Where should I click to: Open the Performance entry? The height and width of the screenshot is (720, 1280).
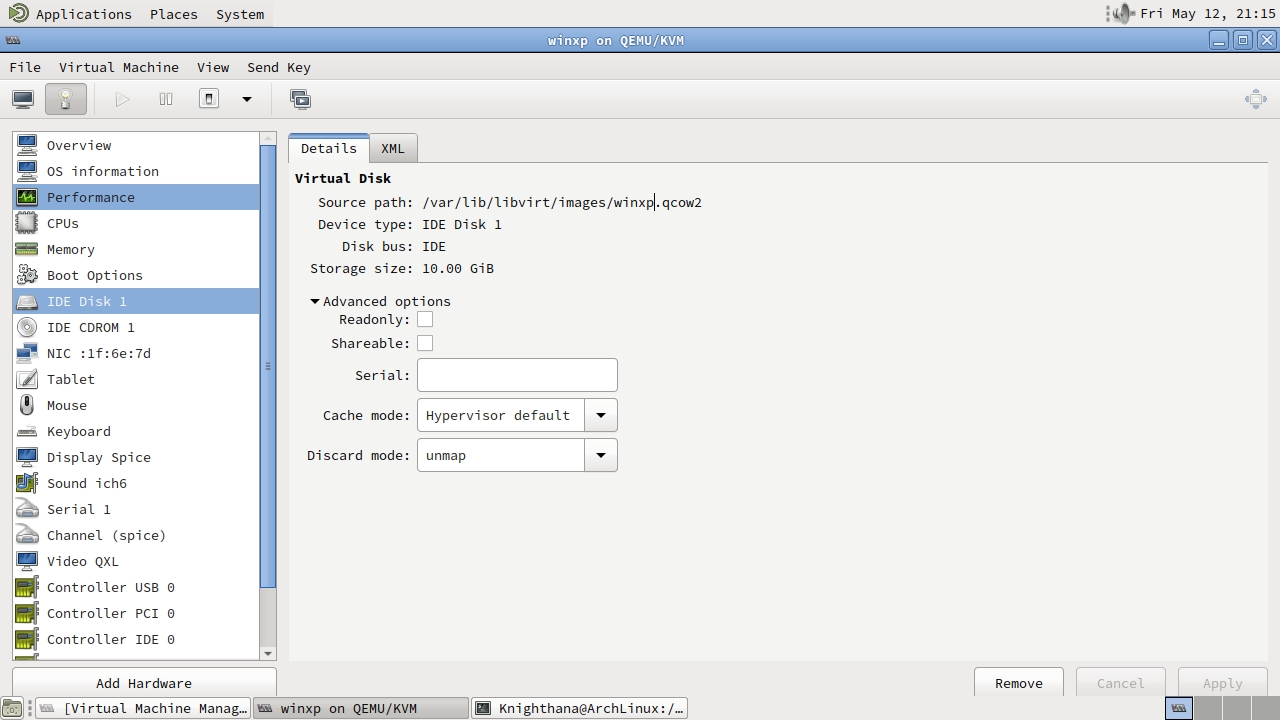point(136,197)
